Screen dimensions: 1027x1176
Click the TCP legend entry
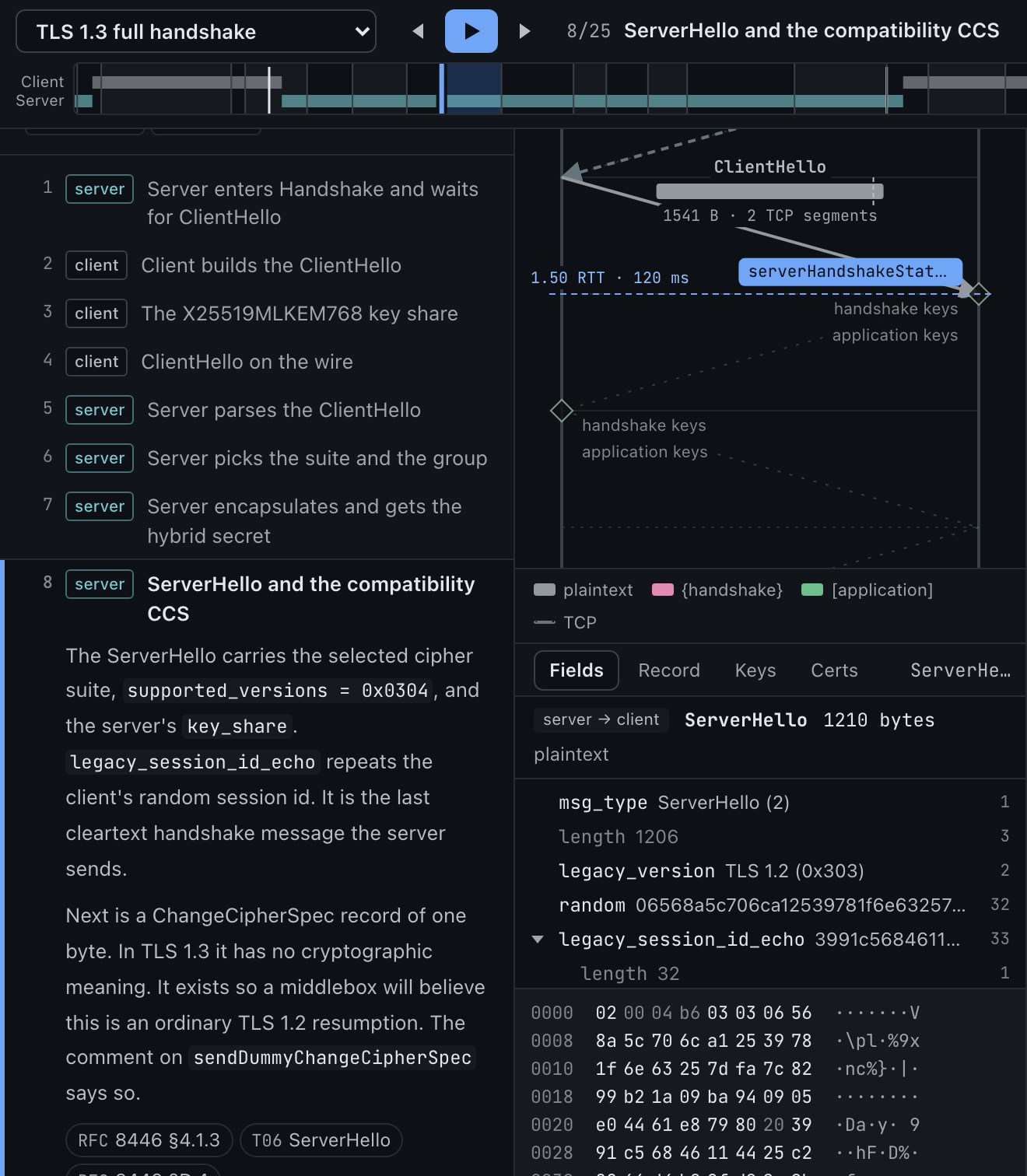pyautogui.click(x=566, y=622)
